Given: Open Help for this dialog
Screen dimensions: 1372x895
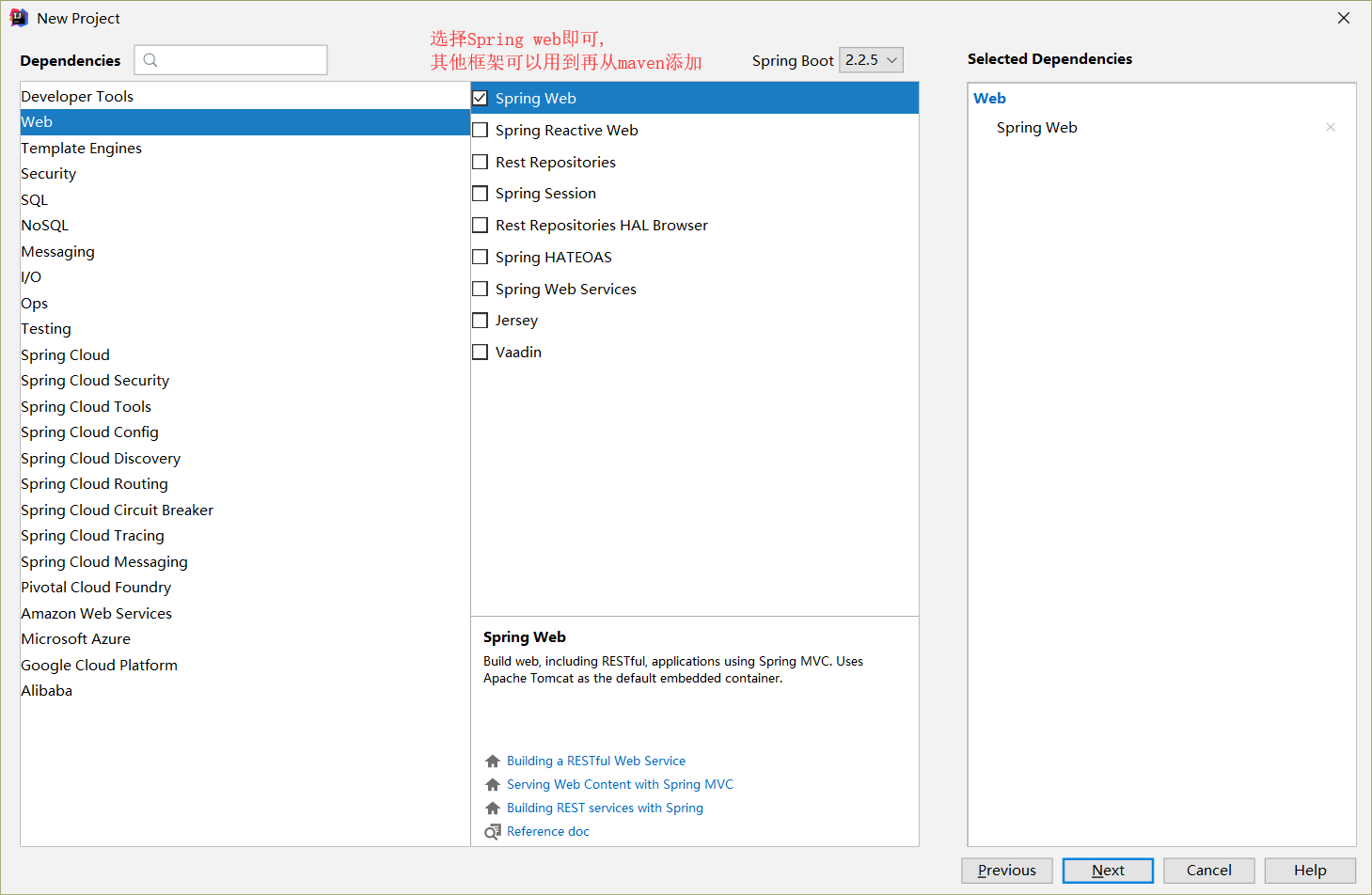Looking at the screenshot, I should click(1310, 871).
